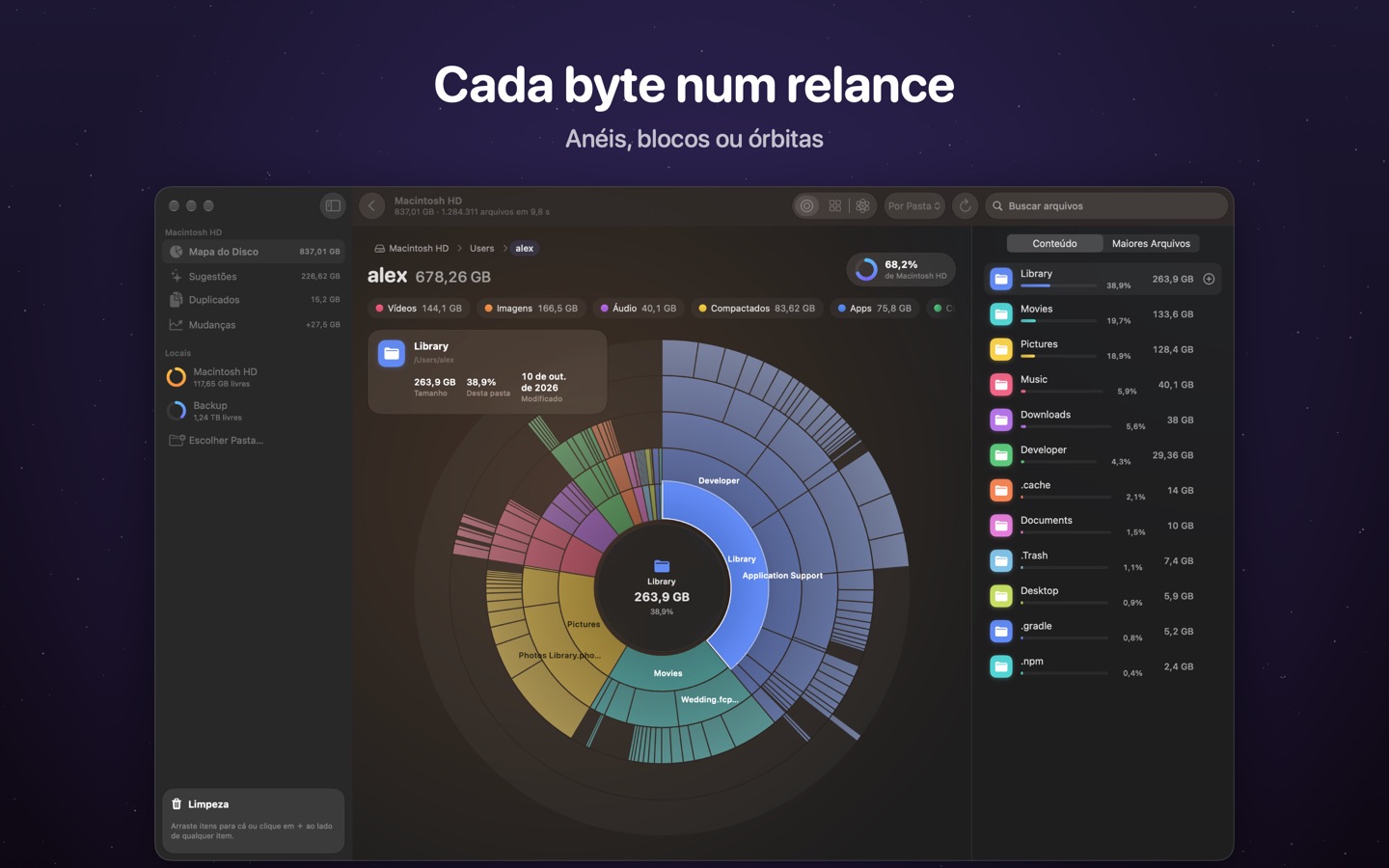This screenshot has height=868, width=1389.
Task: Select the .Trash folder row
Action: pos(1103,560)
